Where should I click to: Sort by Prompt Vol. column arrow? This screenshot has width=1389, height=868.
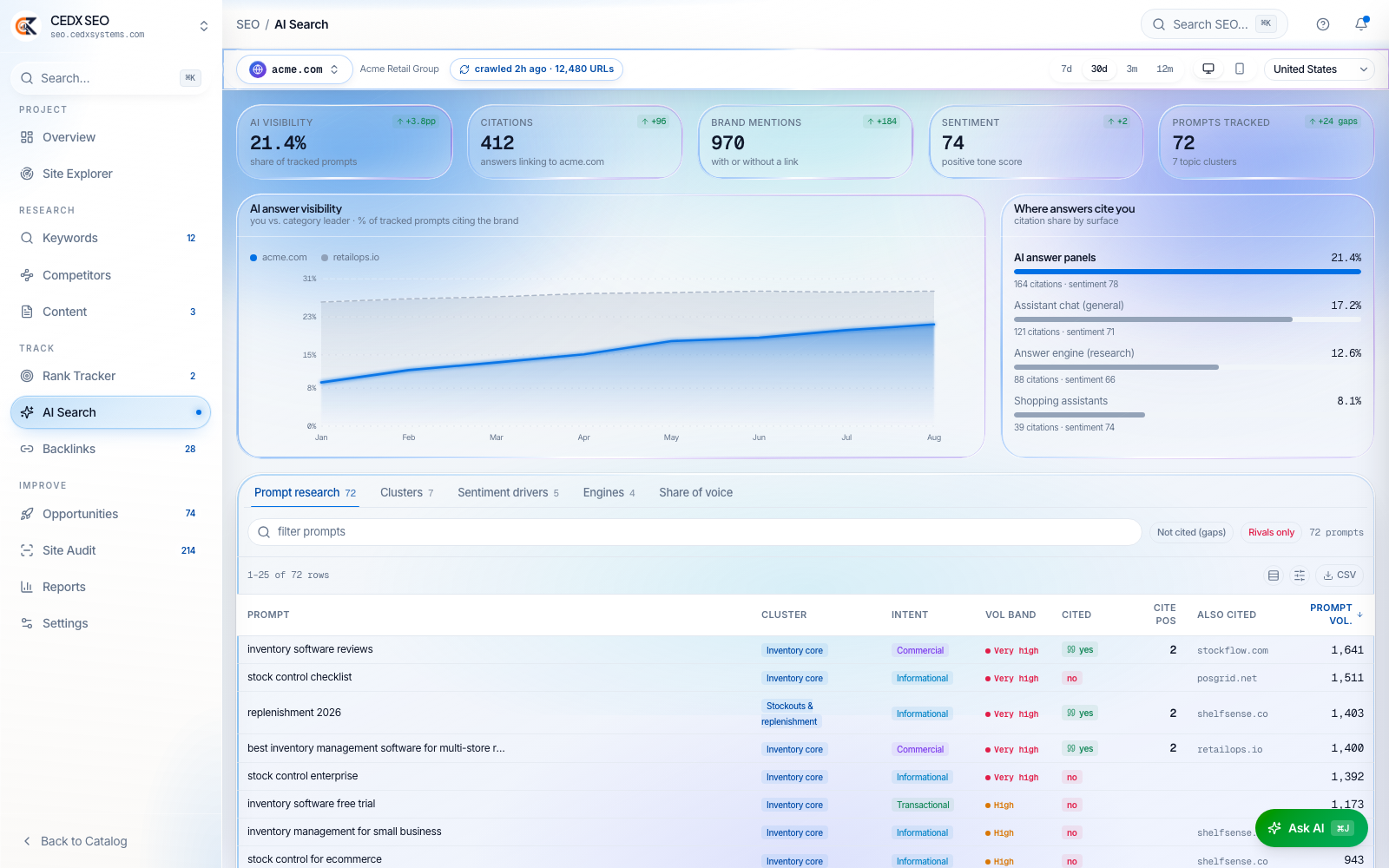1359,615
